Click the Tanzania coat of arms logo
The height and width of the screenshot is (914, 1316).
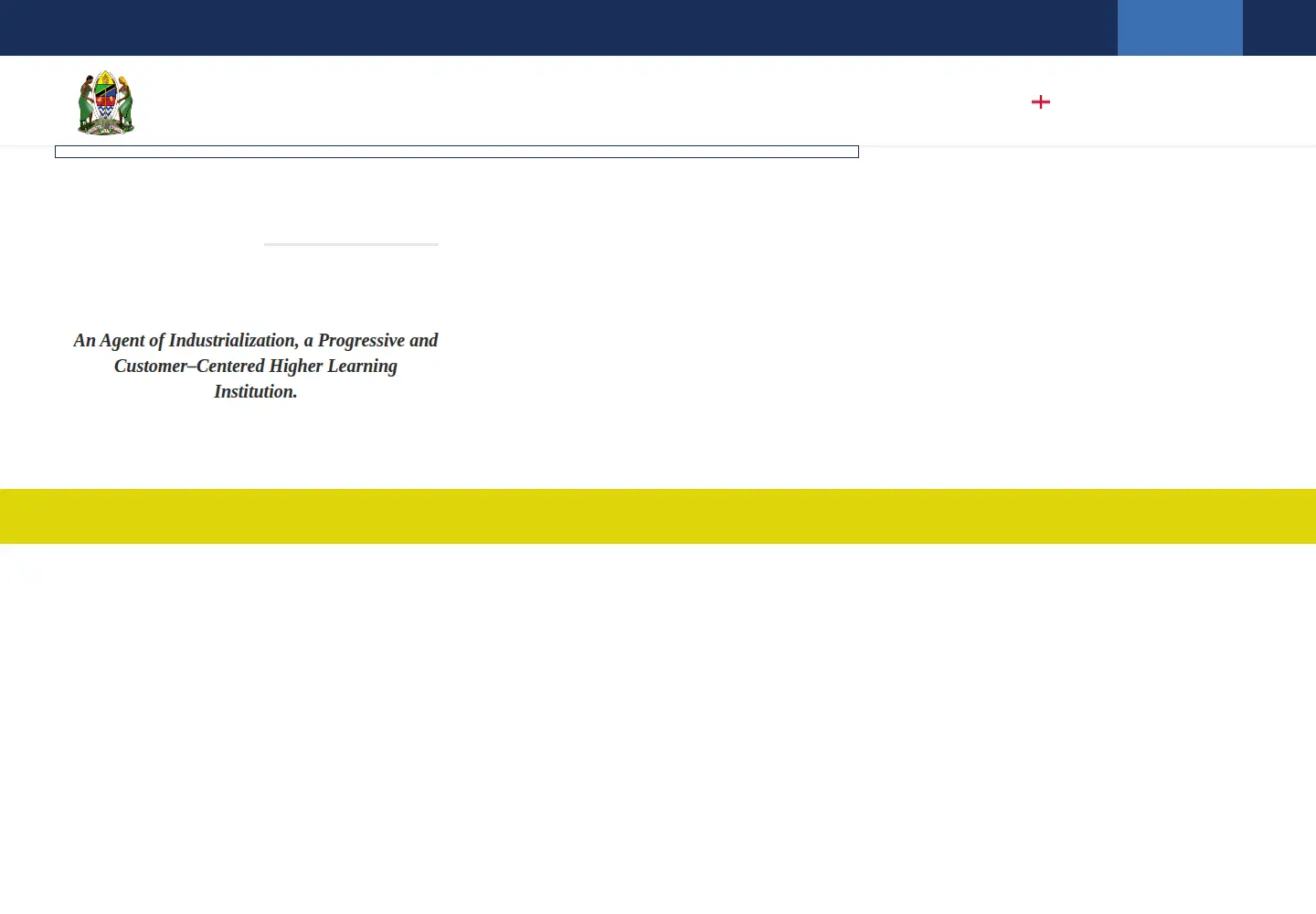click(x=106, y=102)
